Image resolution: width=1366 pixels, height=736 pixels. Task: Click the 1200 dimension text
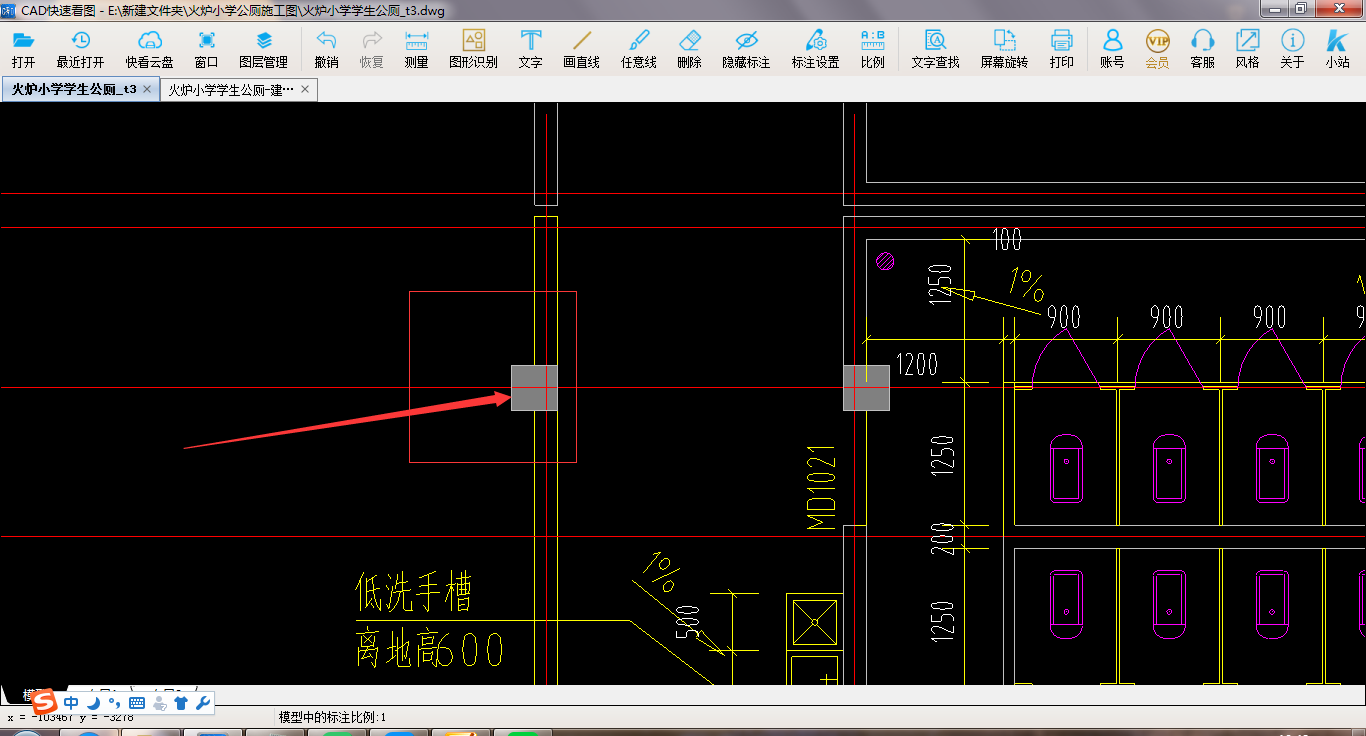(917, 364)
